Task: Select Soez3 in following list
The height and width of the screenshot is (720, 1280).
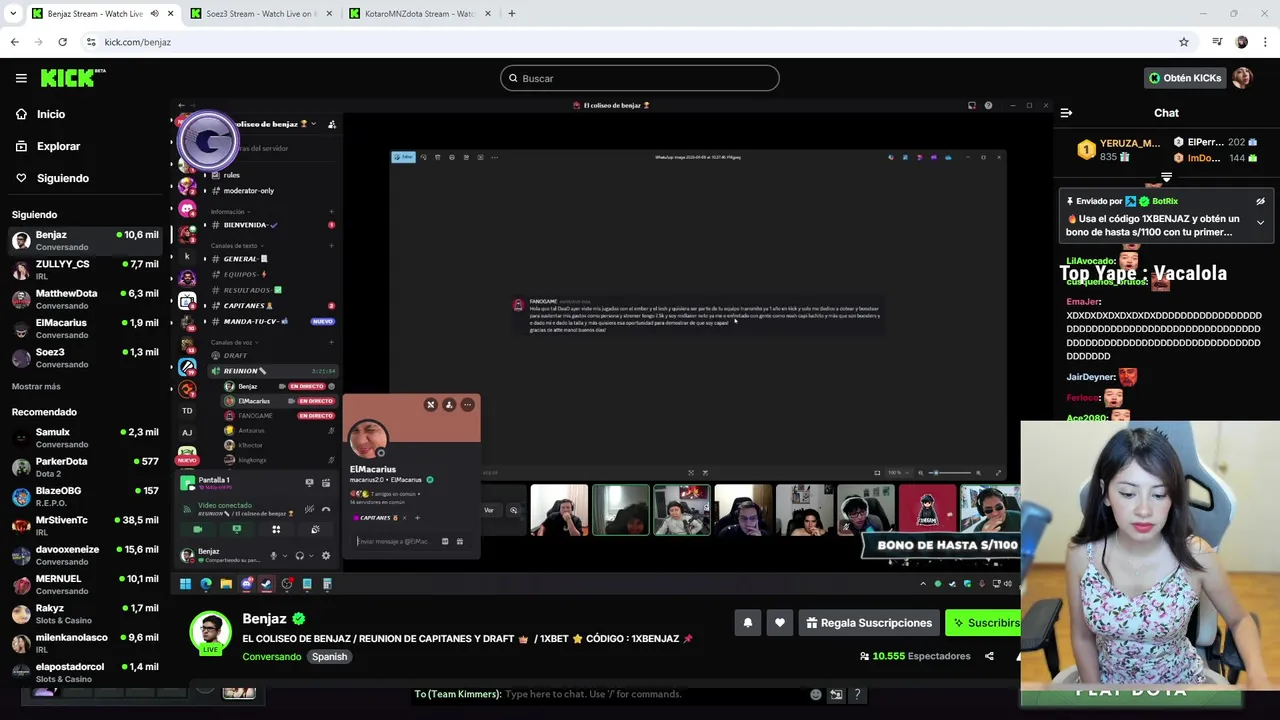Action: coord(84,358)
